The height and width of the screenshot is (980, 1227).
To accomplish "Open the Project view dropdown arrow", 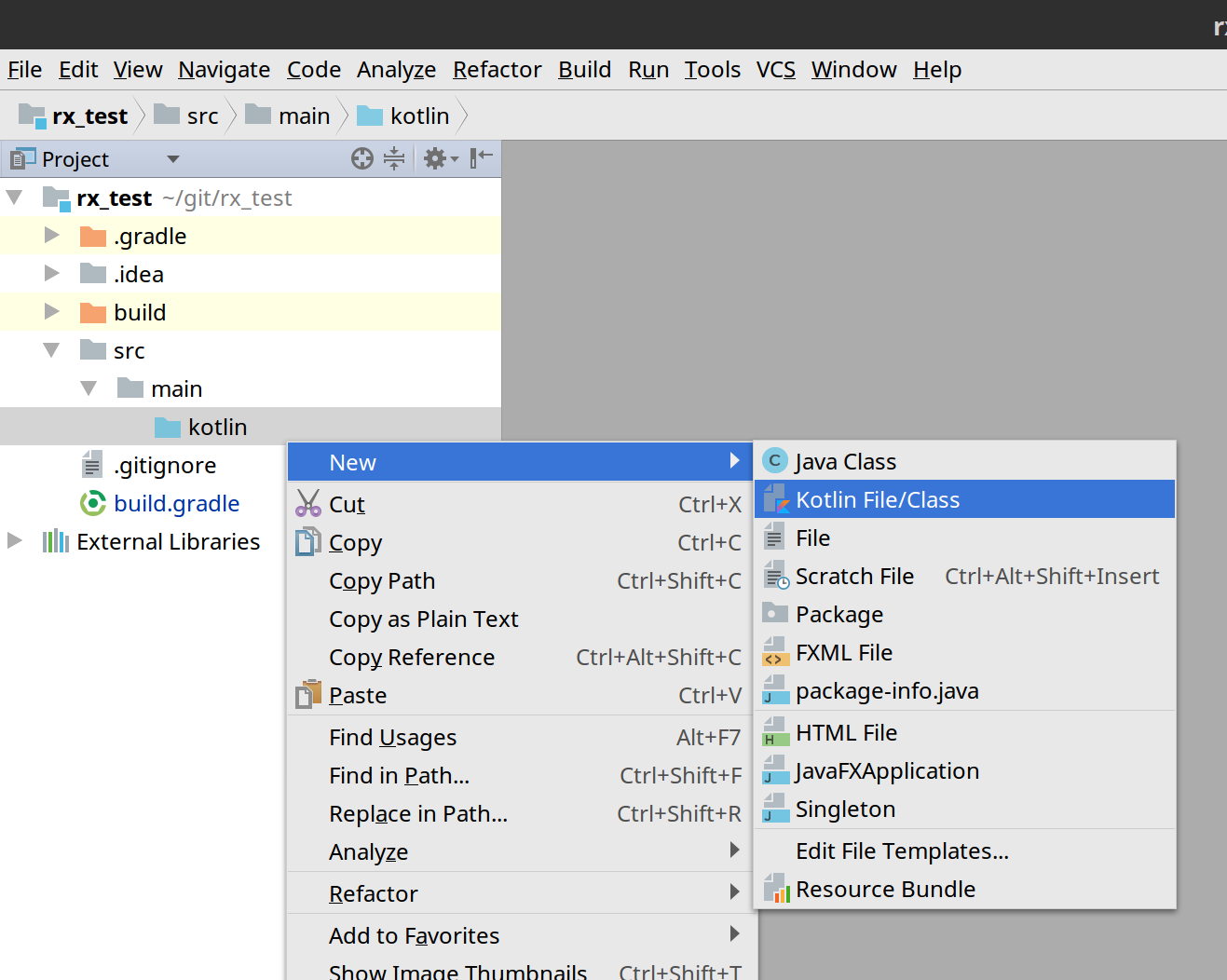I will pyautogui.click(x=173, y=158).
